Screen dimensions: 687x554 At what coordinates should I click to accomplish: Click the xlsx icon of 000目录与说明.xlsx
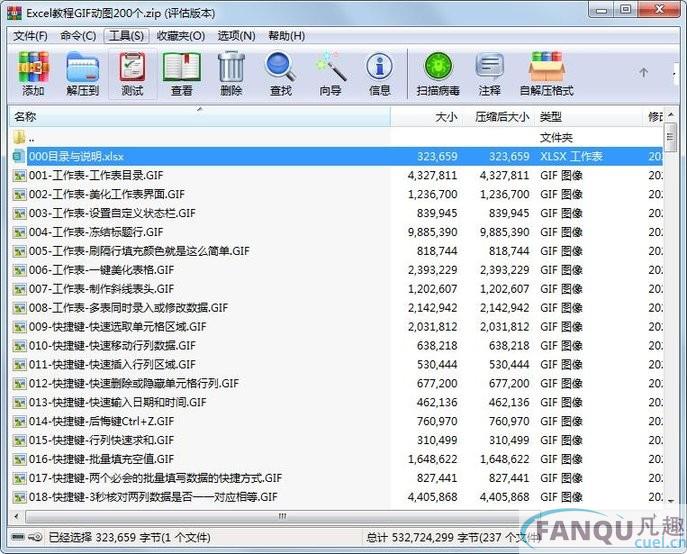click(19, 156)
